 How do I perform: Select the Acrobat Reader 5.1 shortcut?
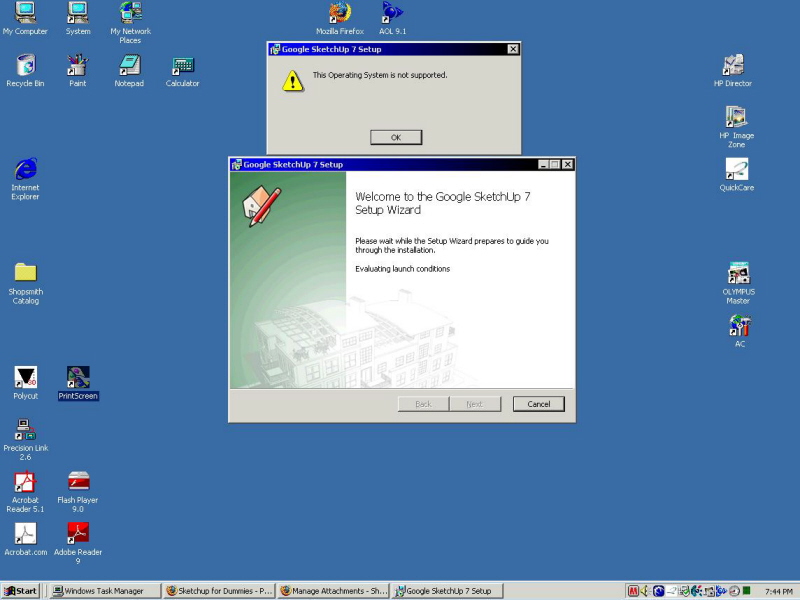[25, 491]
